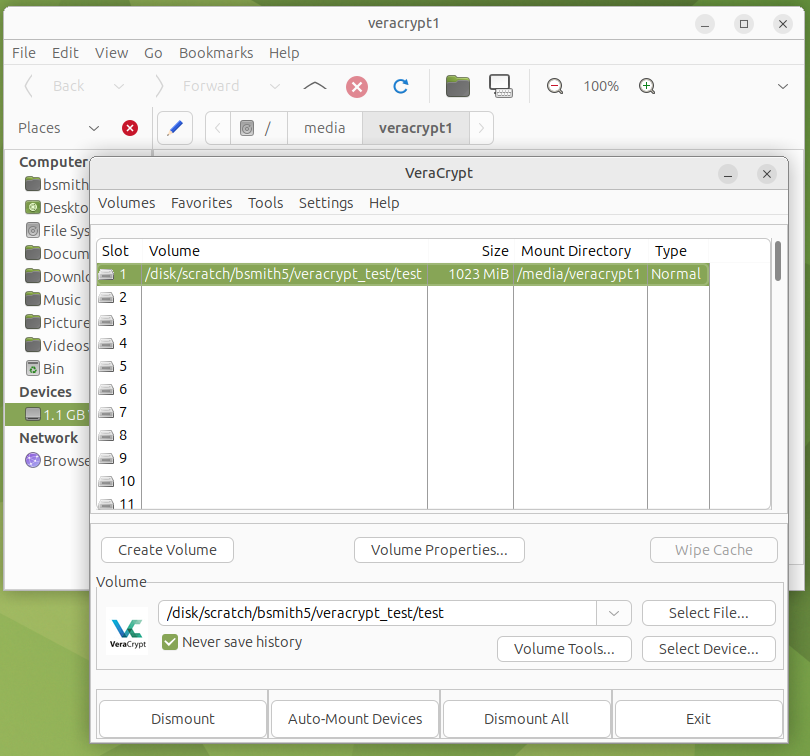Image resolution: width=810 pixels, height=756 pixels.
Task: Select drive icon for slot 1
Action: coord(106,274)
